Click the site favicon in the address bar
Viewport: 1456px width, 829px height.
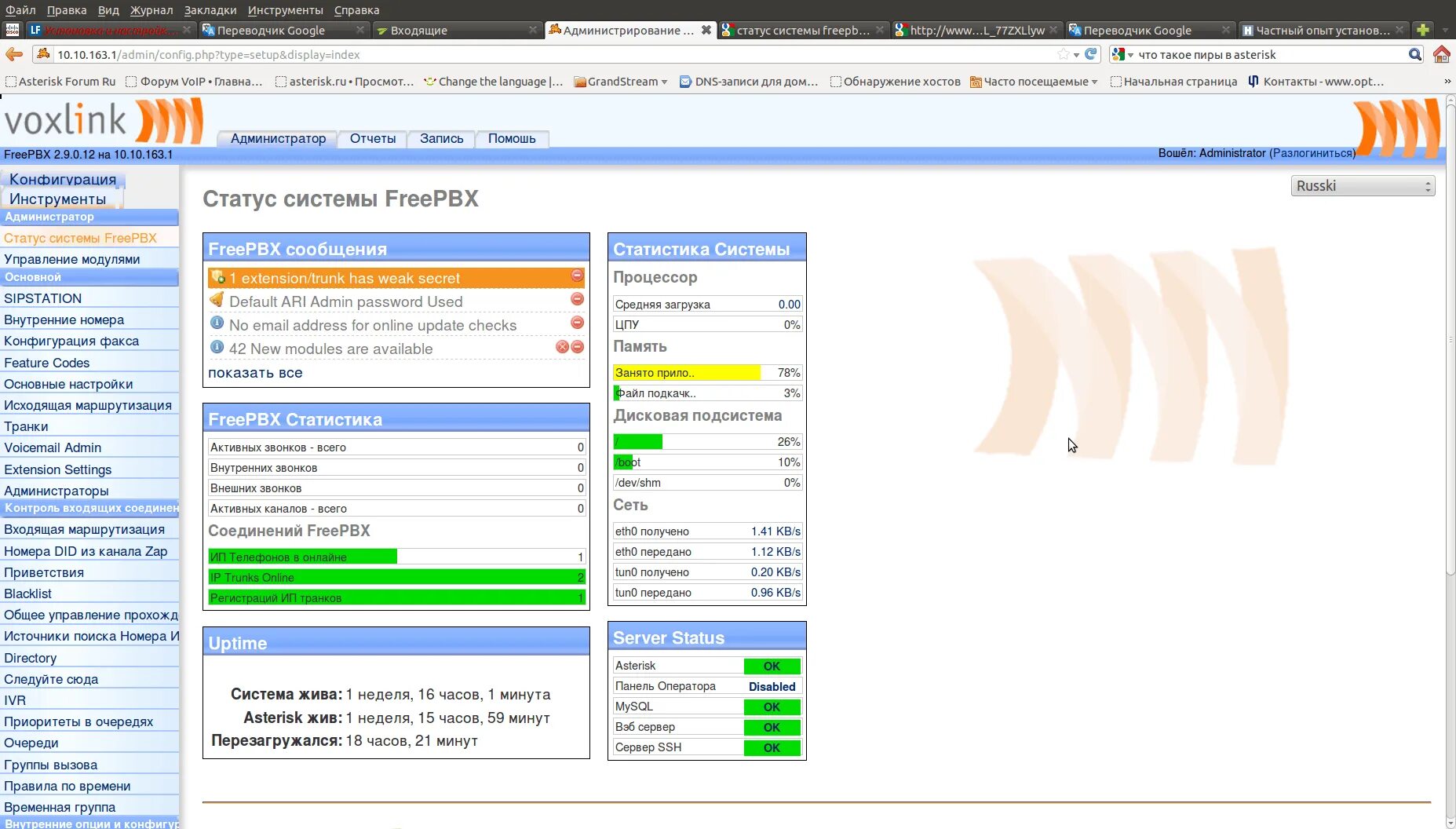tap(44, 54)
